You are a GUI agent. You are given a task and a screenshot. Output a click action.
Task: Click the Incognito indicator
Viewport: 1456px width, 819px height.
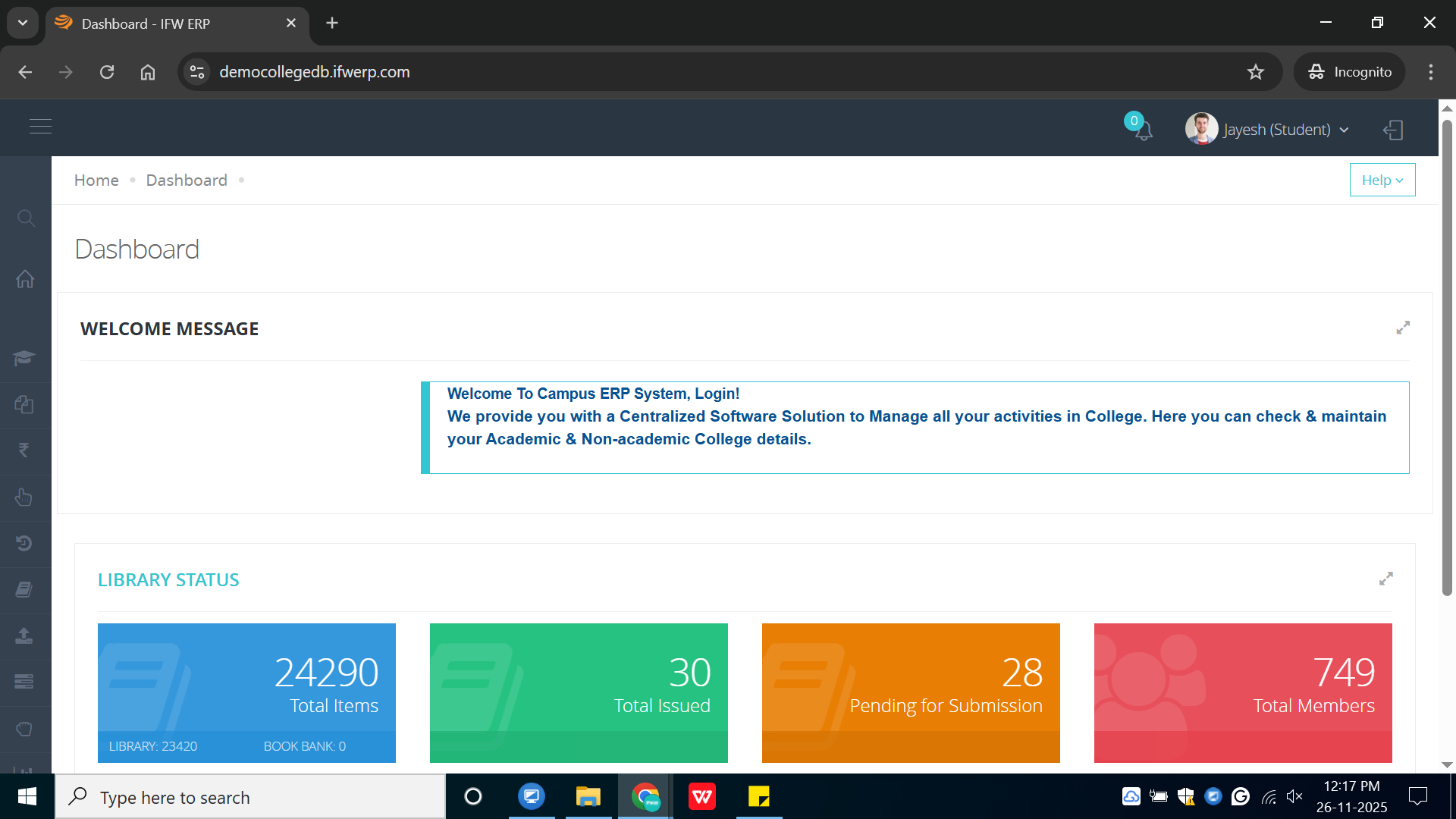[x=1350, y=72]
